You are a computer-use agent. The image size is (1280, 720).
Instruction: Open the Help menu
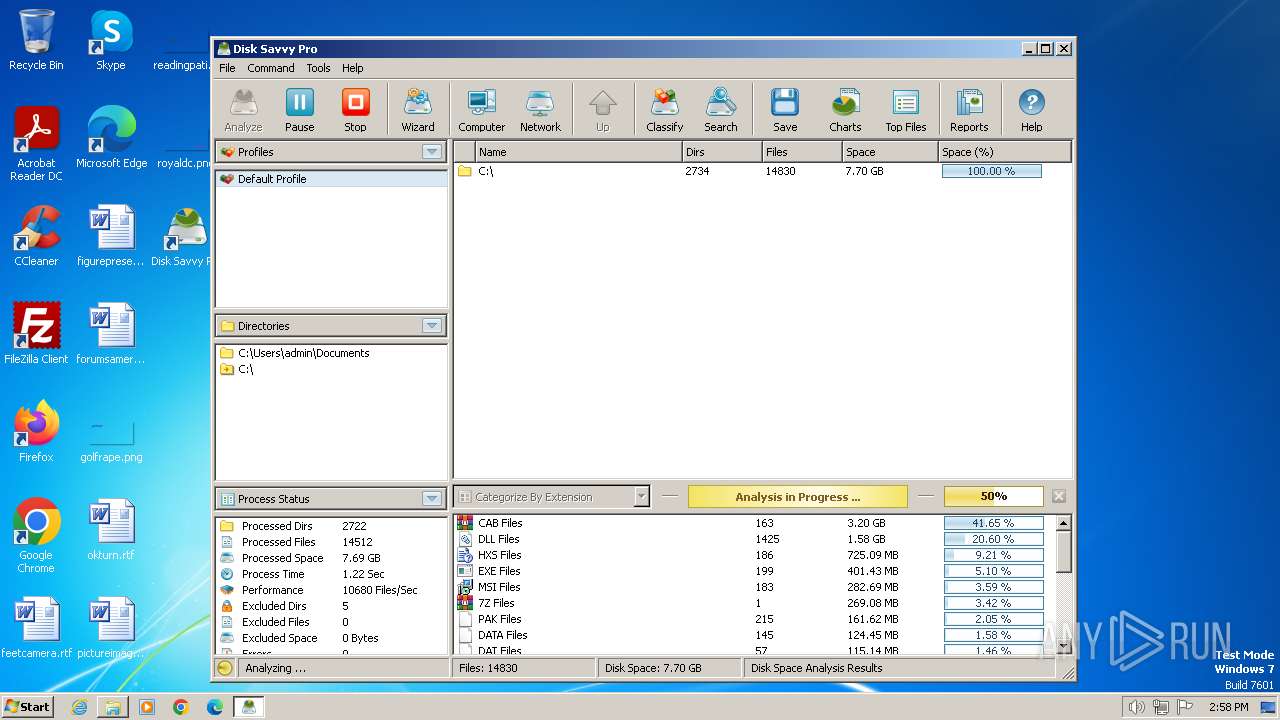(353, 68)
